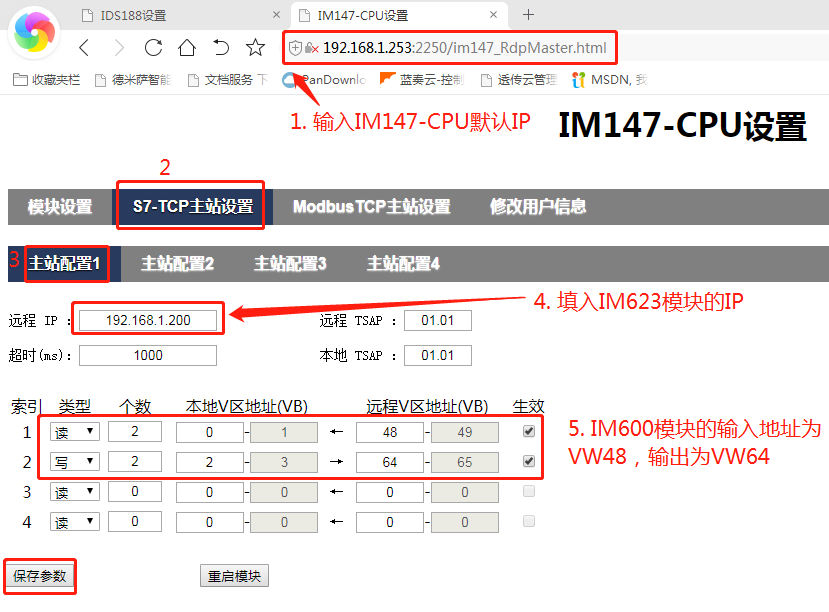Open the row 3 类型 dropdown
The width and height of the screenshot is (829, 612).
click(x=75, y=492)
